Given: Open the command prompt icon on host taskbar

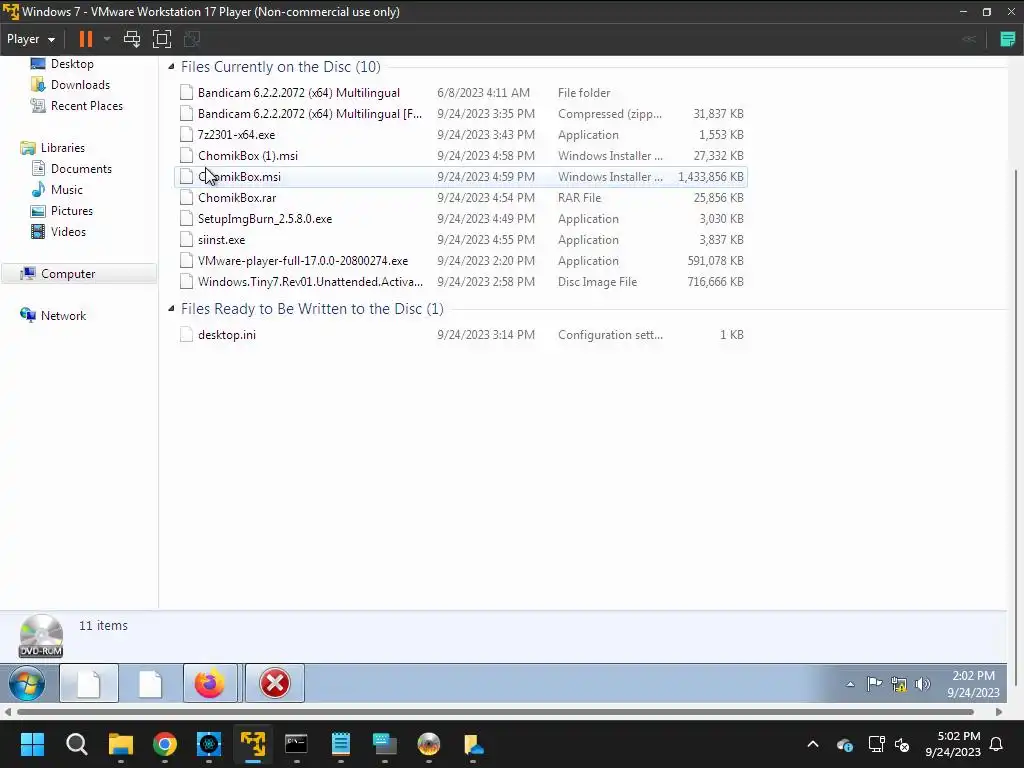Looking at the screenshot, I should (296, 744).
